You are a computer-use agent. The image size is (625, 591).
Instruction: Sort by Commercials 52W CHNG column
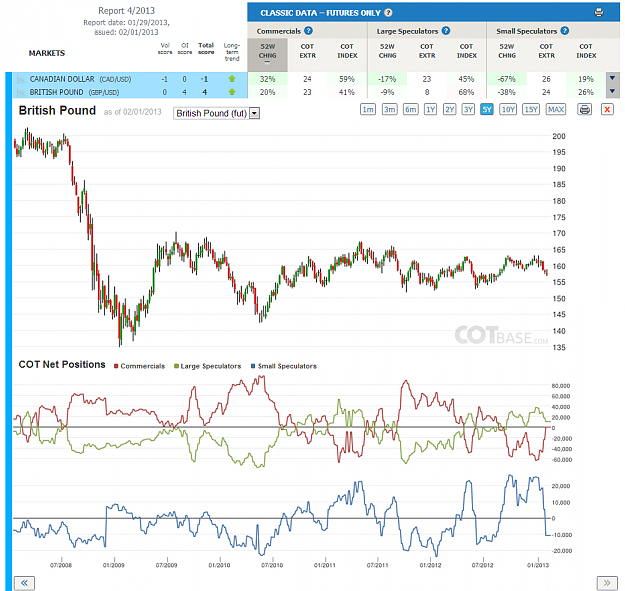click(267, 55)
